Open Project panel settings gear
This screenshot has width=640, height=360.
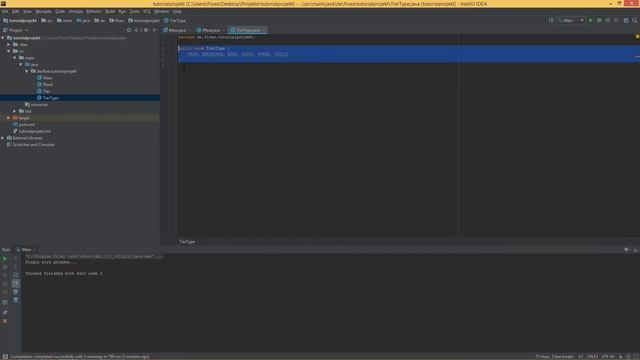click(146, 30)
